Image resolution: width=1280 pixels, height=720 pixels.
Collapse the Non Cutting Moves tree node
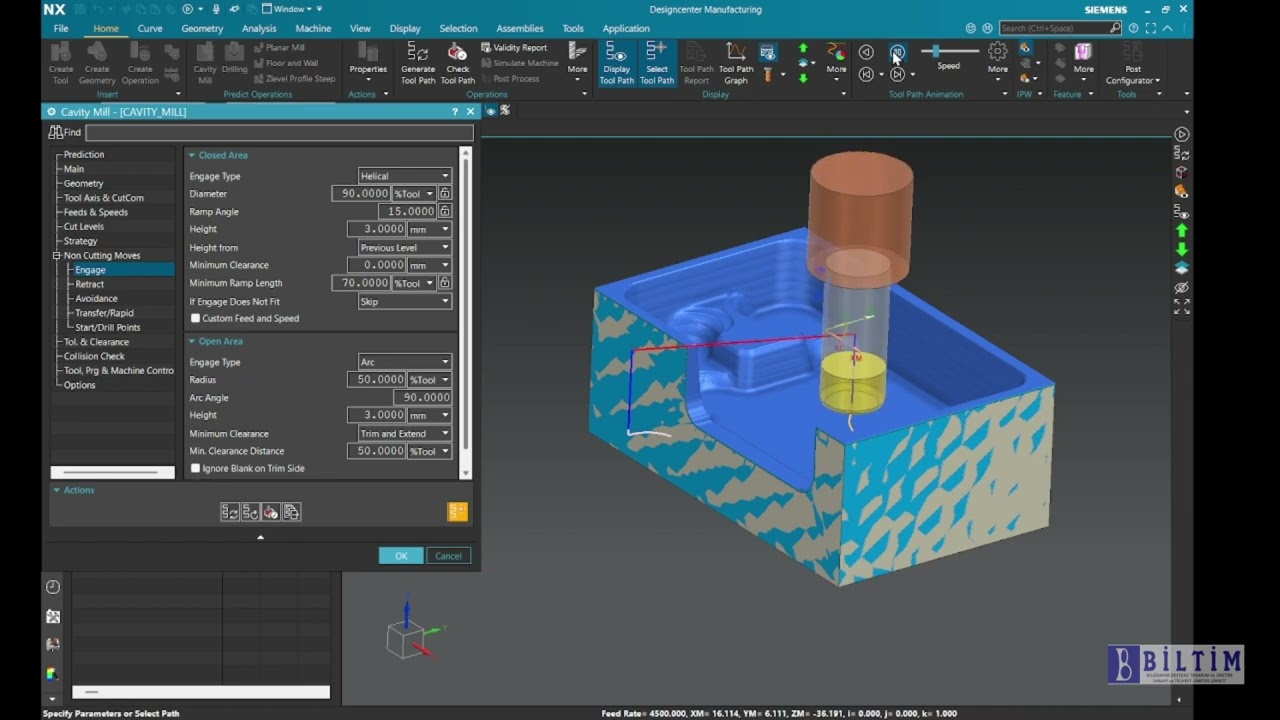pyautogui.click(x=57, y=256)
